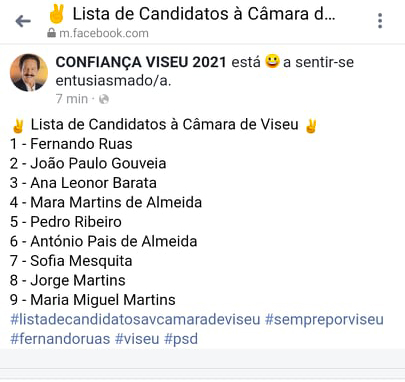Click the 7 min post timestamp

72,99
